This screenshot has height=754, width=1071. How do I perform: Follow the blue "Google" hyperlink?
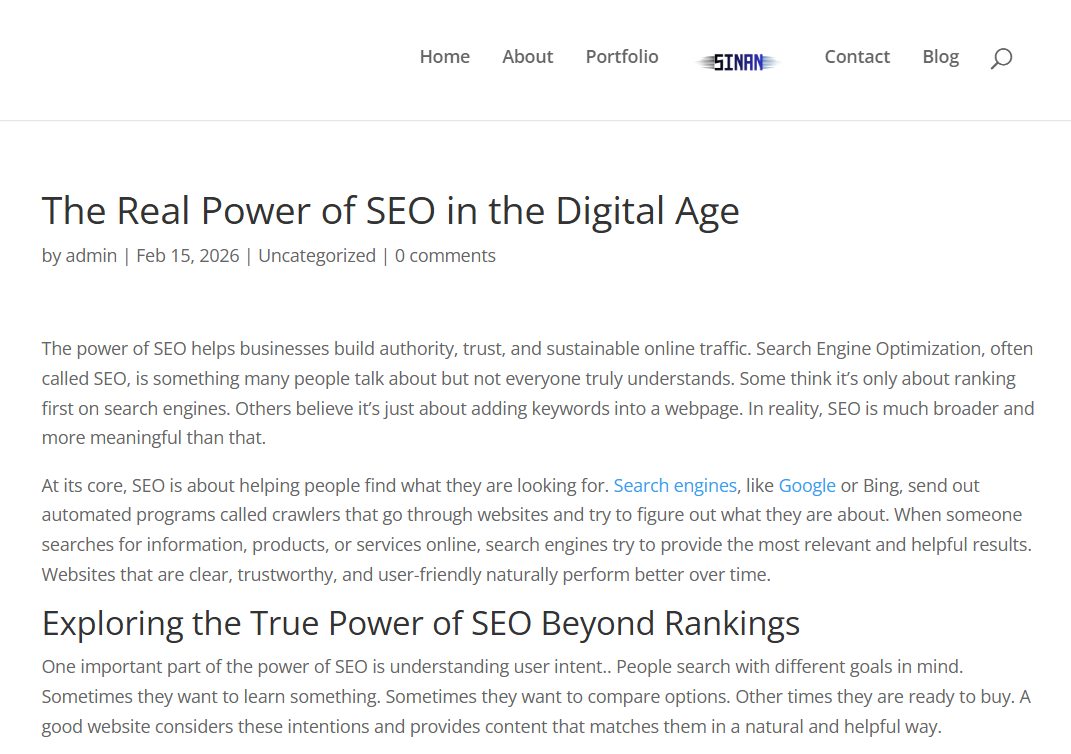[807, 486]
